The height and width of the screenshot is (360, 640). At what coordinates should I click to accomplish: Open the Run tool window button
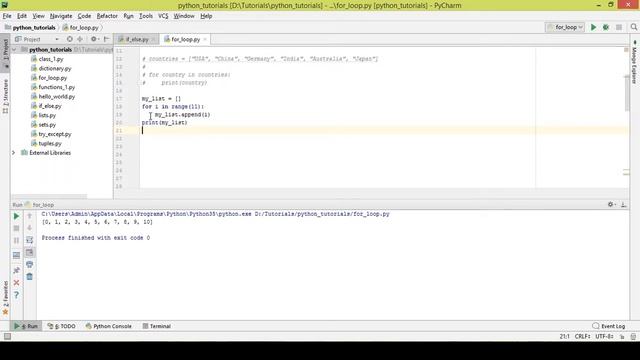[x=26, y=326]
